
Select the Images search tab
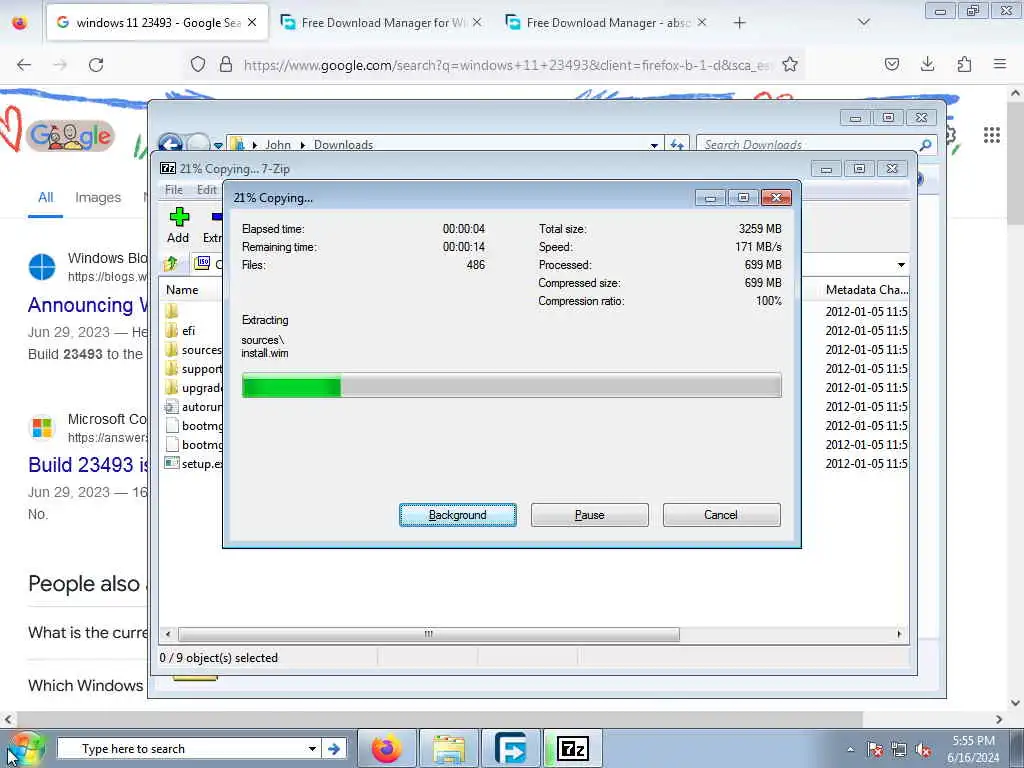coord(98,197)
